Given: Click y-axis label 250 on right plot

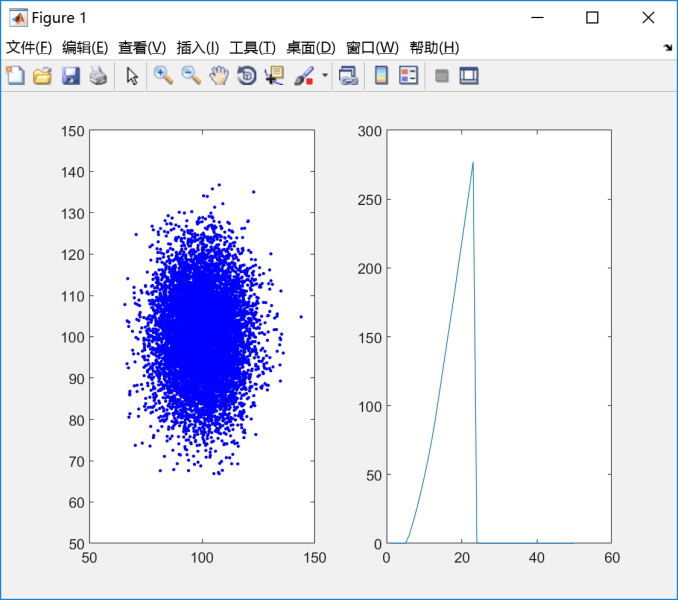Looking at the screenshot, I should 370,200.
